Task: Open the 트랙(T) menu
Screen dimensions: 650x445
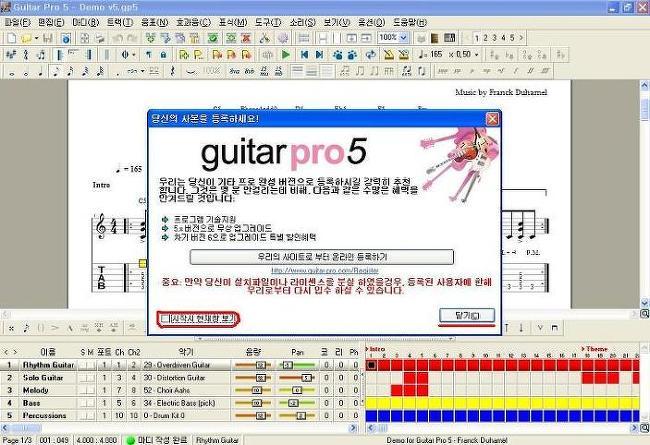Action: click(119, 22)
